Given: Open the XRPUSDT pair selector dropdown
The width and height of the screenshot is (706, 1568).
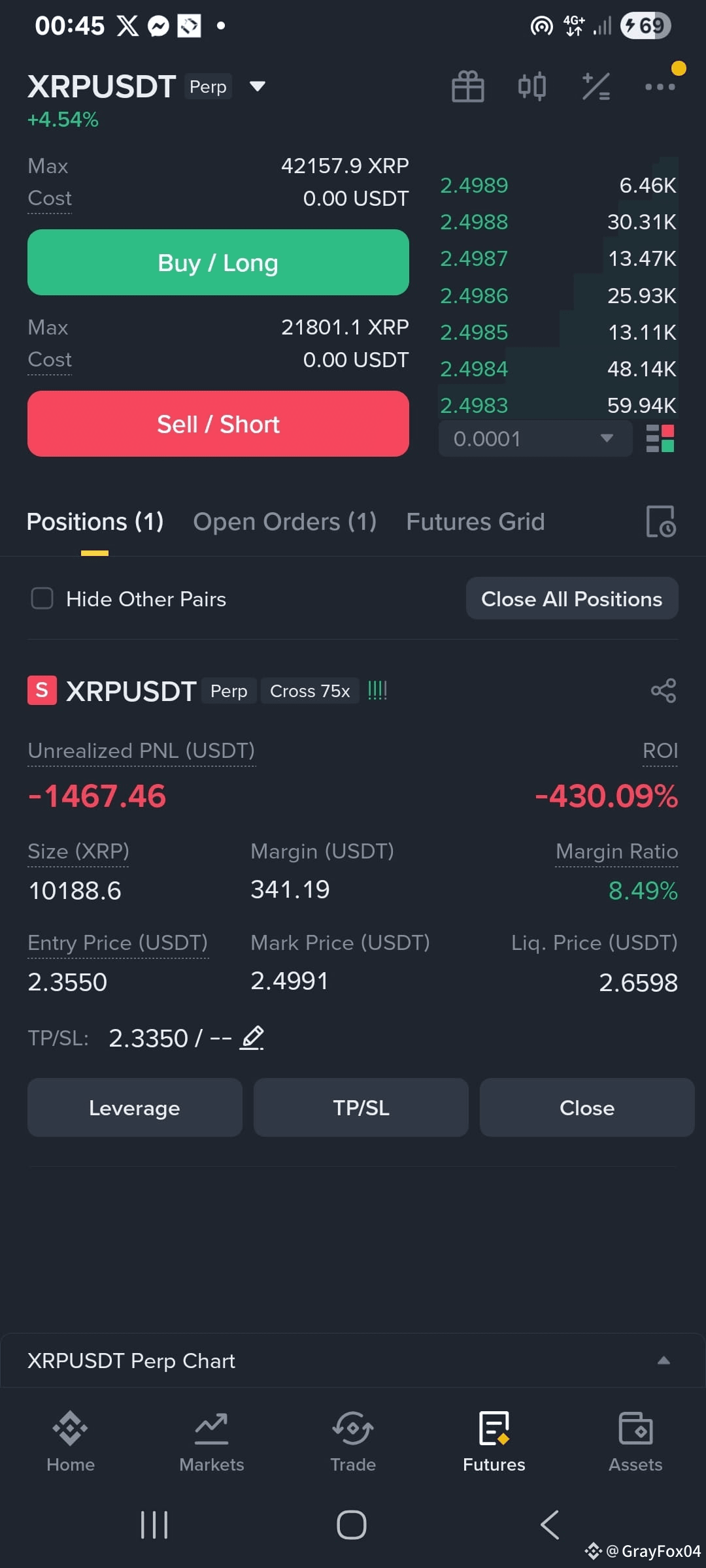Looking at the screenshot, I should pos(258,86).
